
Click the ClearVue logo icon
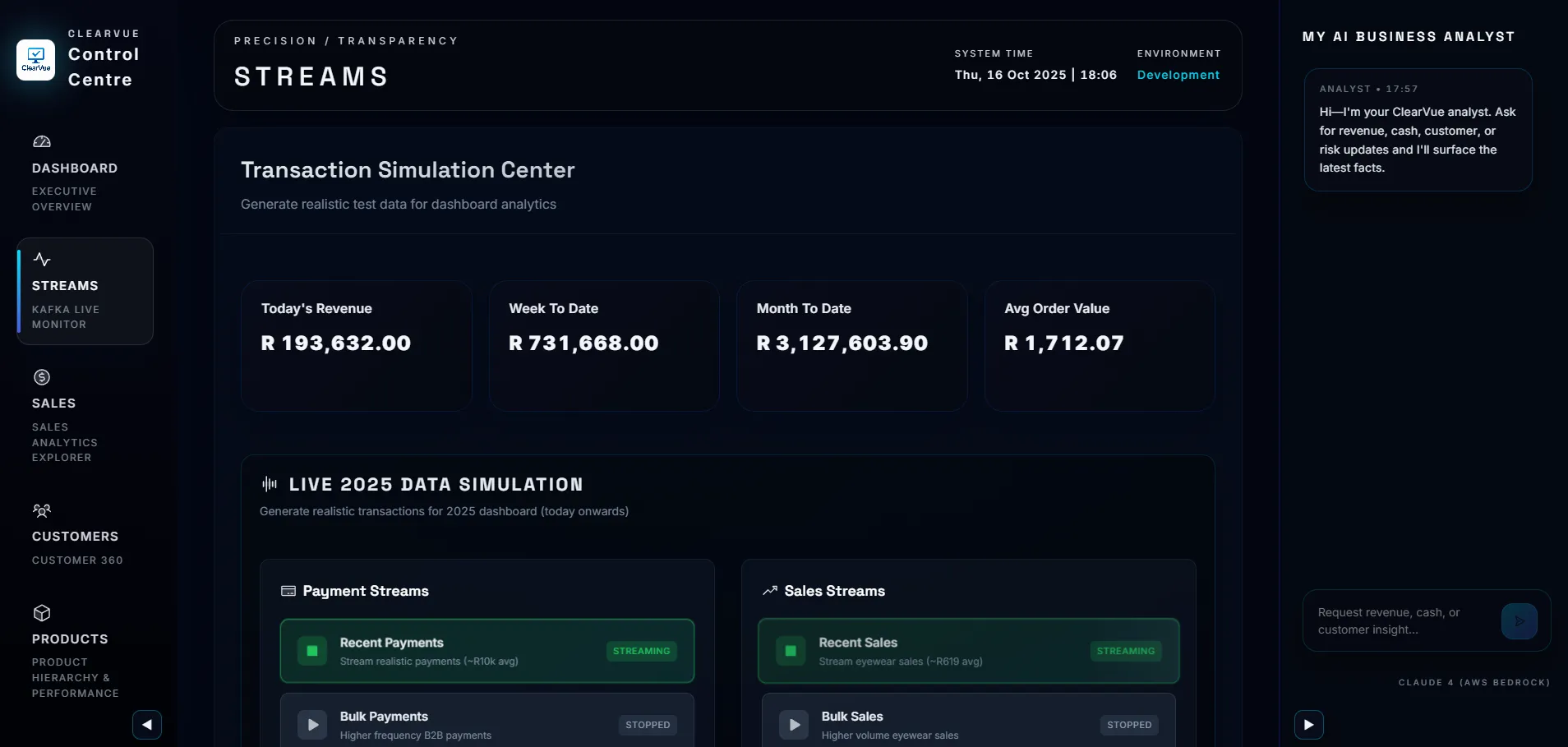(36, 60)
